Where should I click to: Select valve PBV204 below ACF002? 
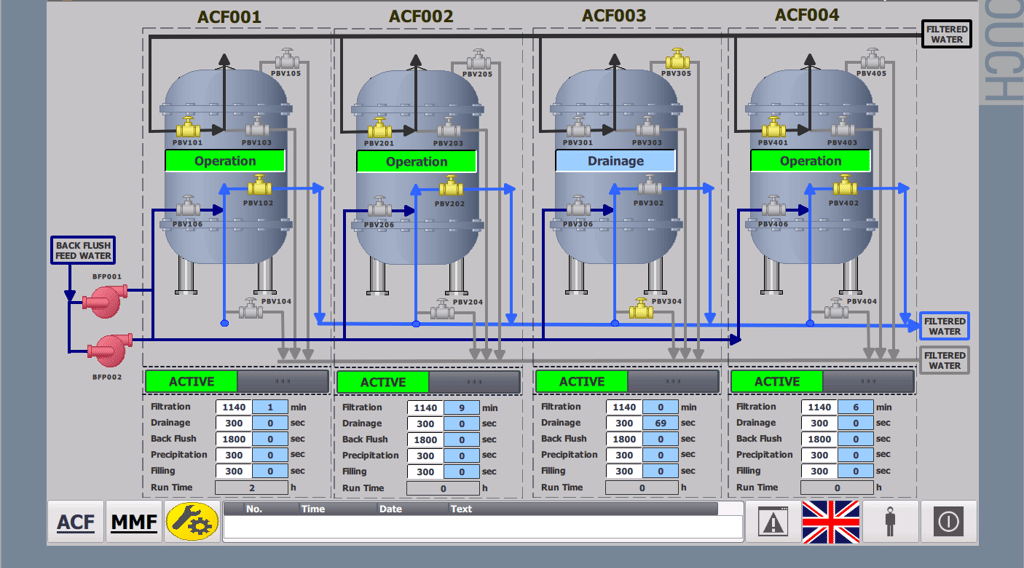coord(442,308)
